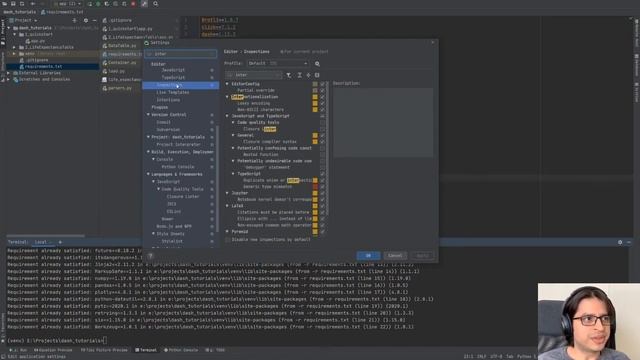Click the save all icon in top toolbar
The height and width of the screenshot is (360, 640).
[x=13, y=4]
